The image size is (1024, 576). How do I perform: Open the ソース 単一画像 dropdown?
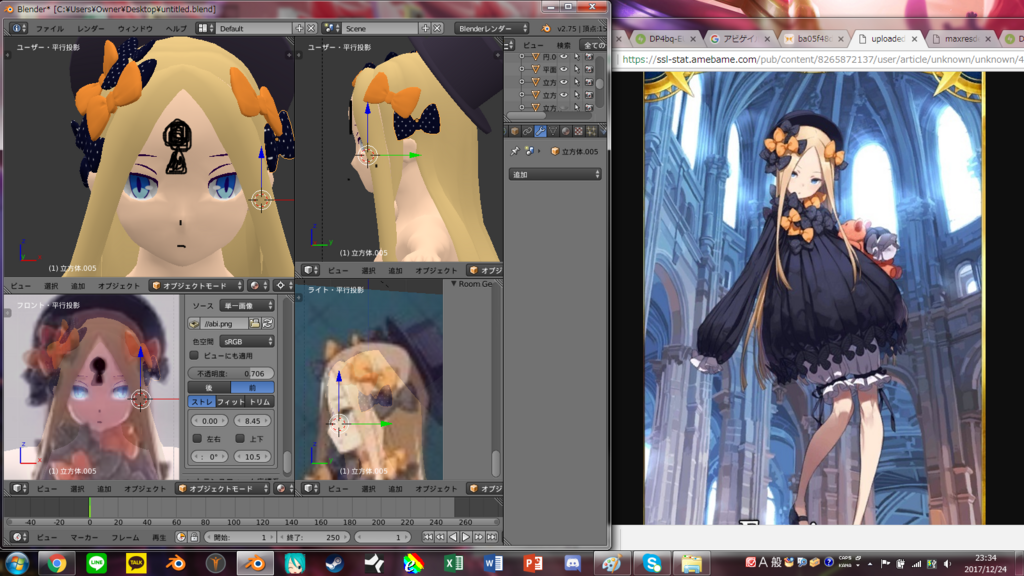coord(247,306)
